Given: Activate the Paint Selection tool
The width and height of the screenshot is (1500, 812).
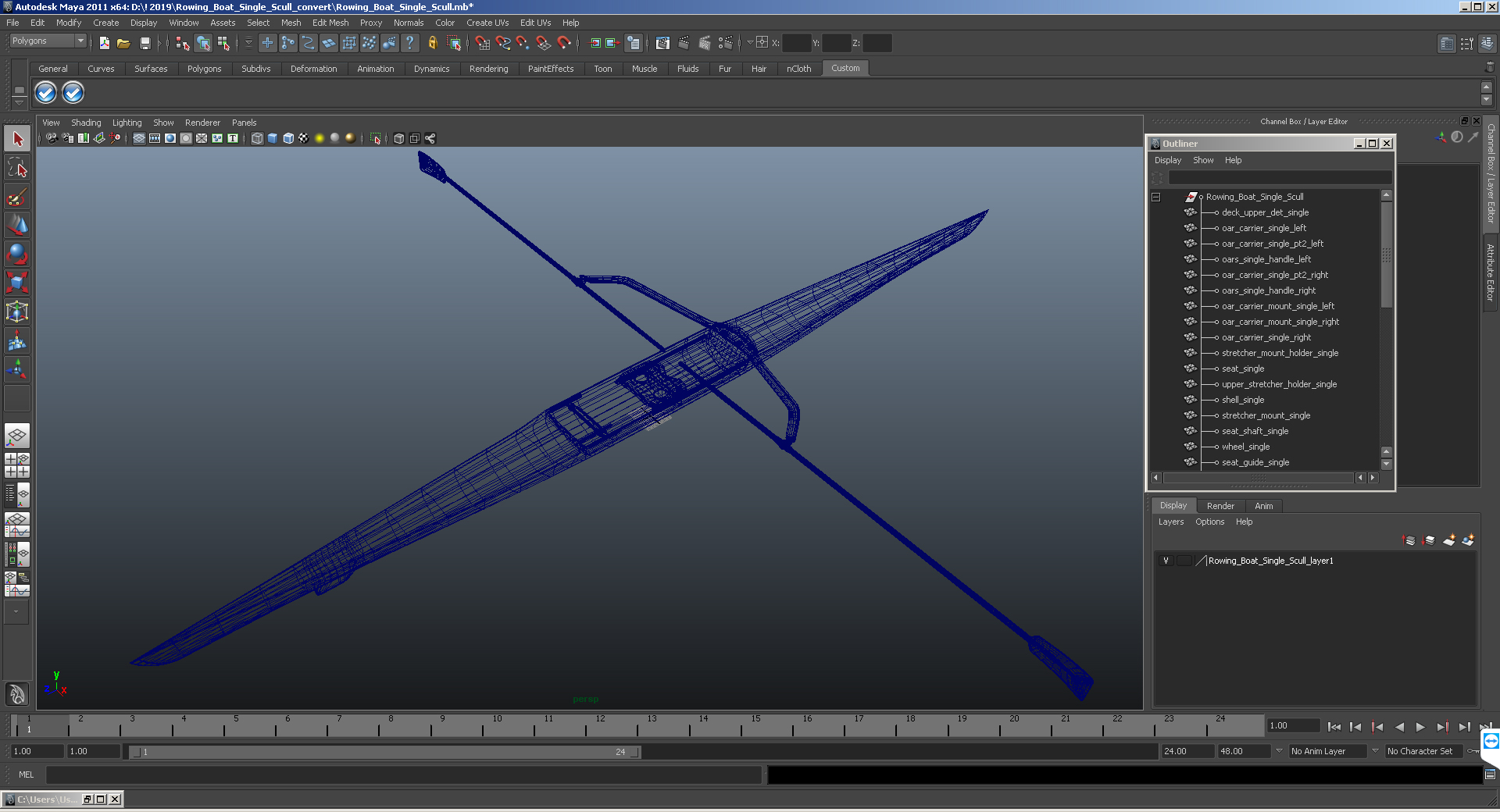Looking at the screenshot, I should click(x=17, y=196).
